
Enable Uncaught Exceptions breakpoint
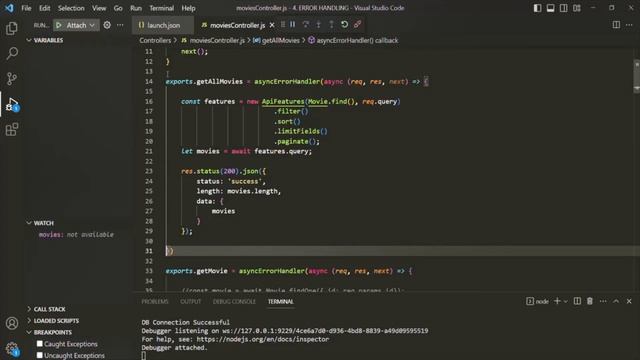[x=40, y=355]
